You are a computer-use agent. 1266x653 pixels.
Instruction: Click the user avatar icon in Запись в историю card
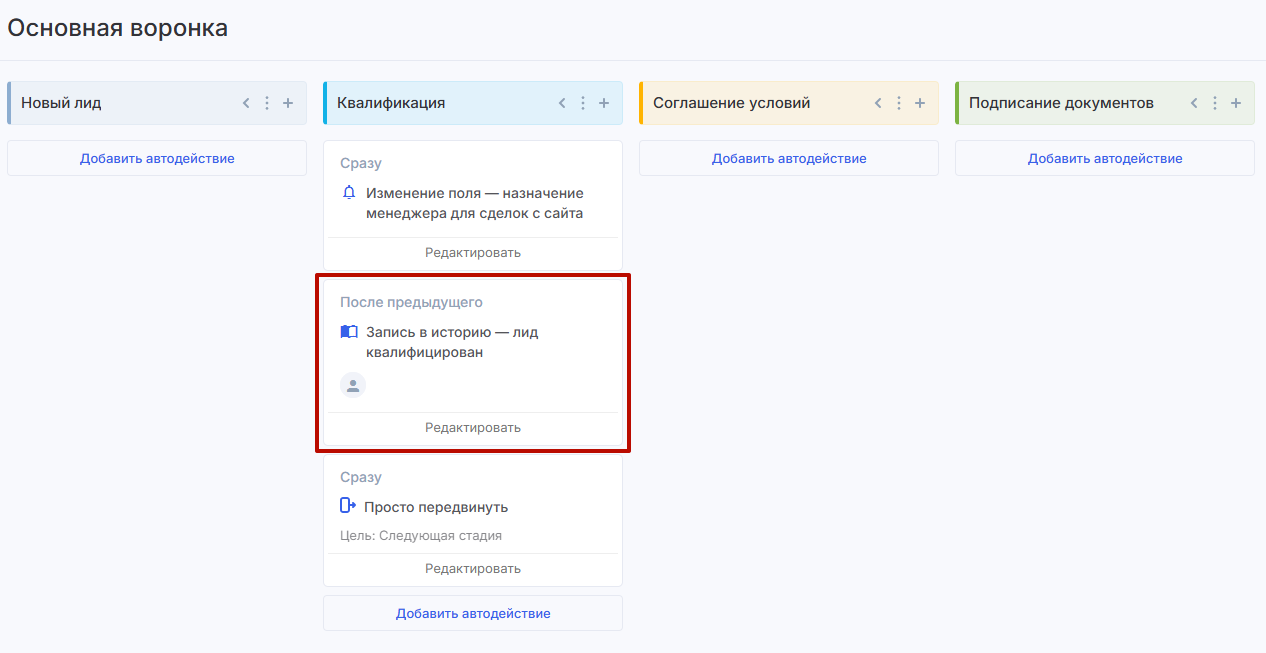pos(353,385)
